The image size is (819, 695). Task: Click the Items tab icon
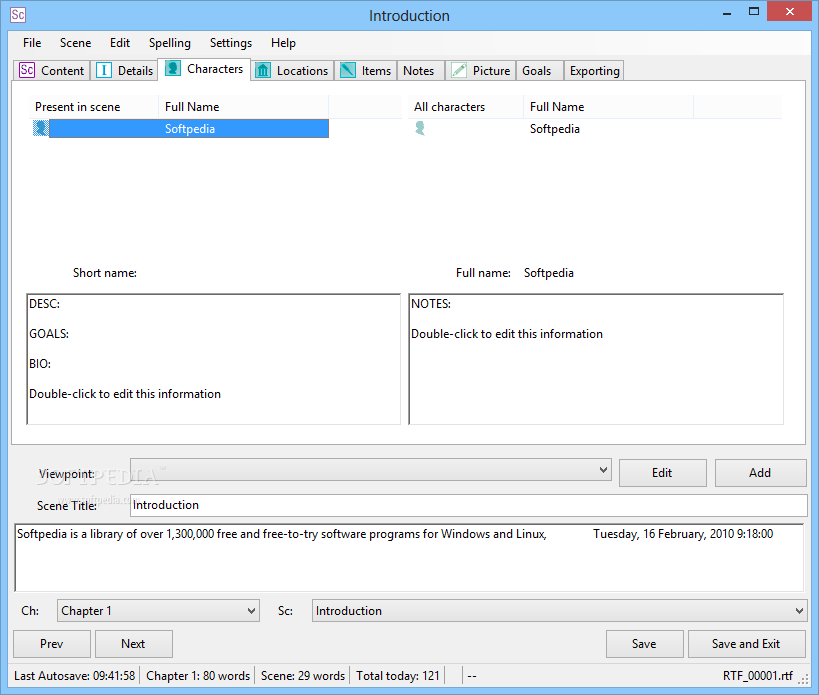coord(347,70)
